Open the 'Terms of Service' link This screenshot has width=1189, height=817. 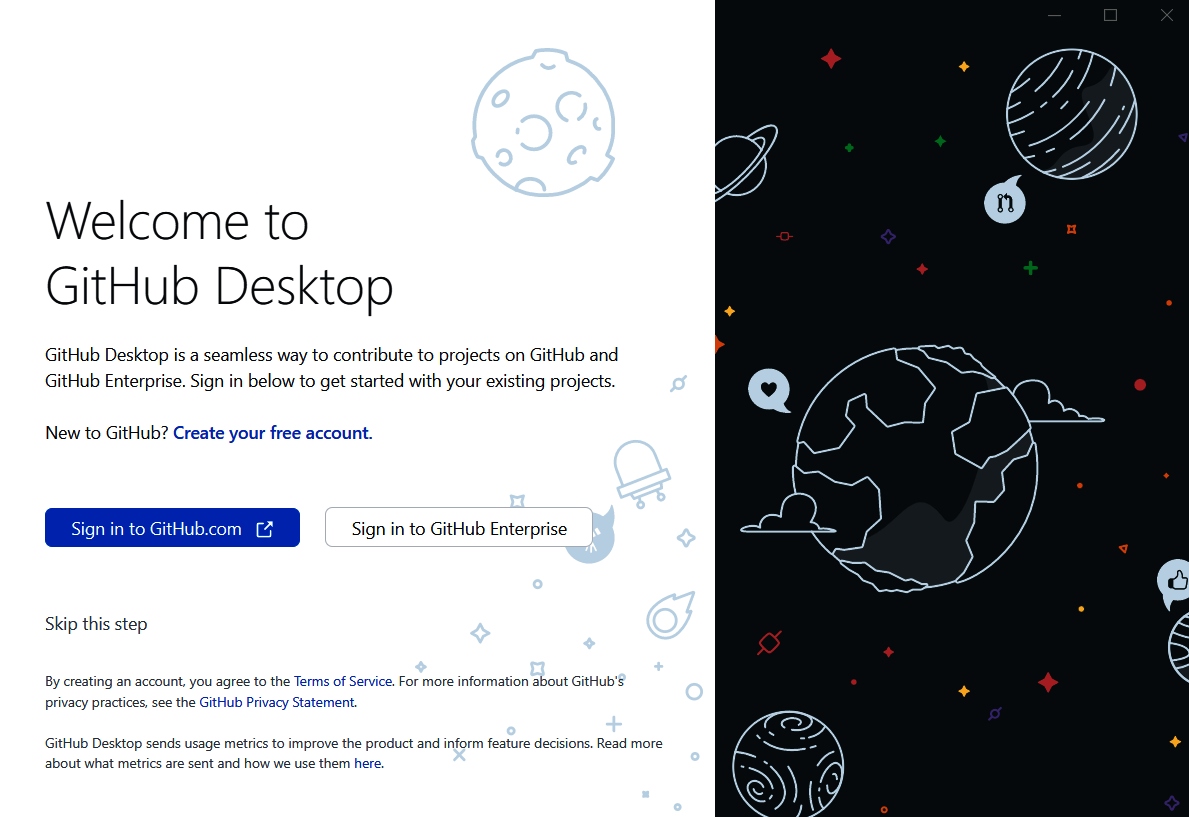coord(342,681)
